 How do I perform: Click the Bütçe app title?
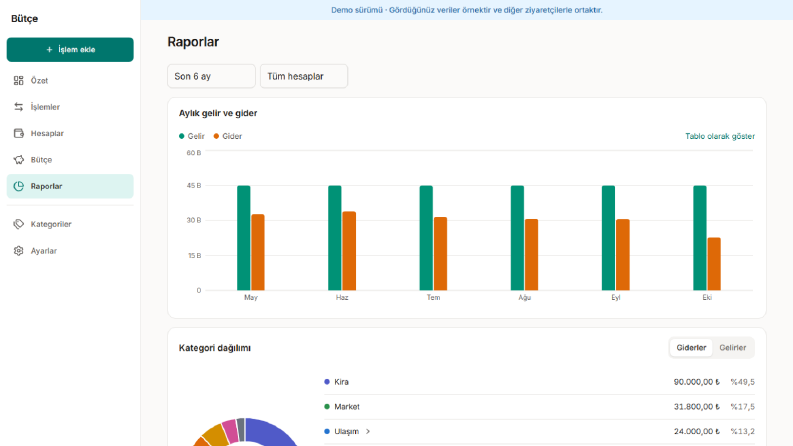(x=24, y=19)
